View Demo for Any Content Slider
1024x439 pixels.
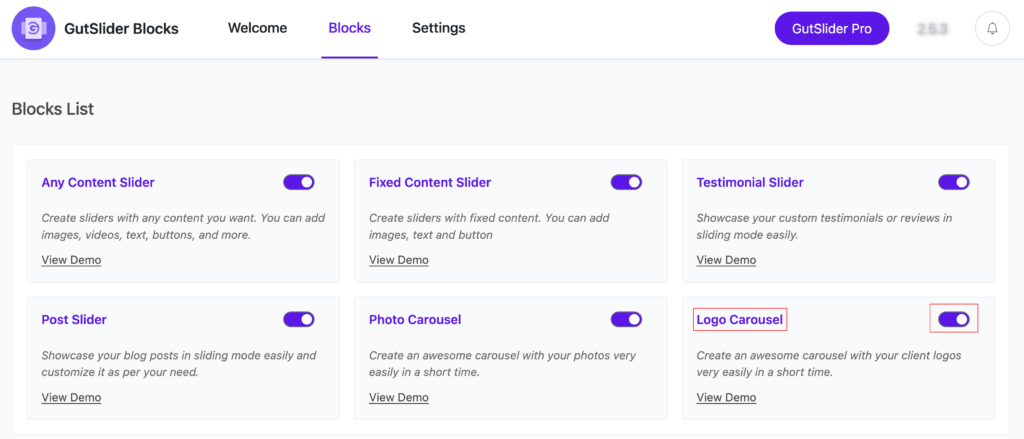coord(71,260)
